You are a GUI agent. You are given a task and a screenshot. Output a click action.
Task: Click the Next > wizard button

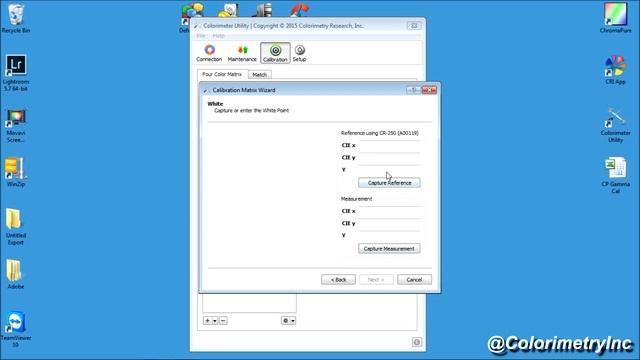(x=376, y=280)
